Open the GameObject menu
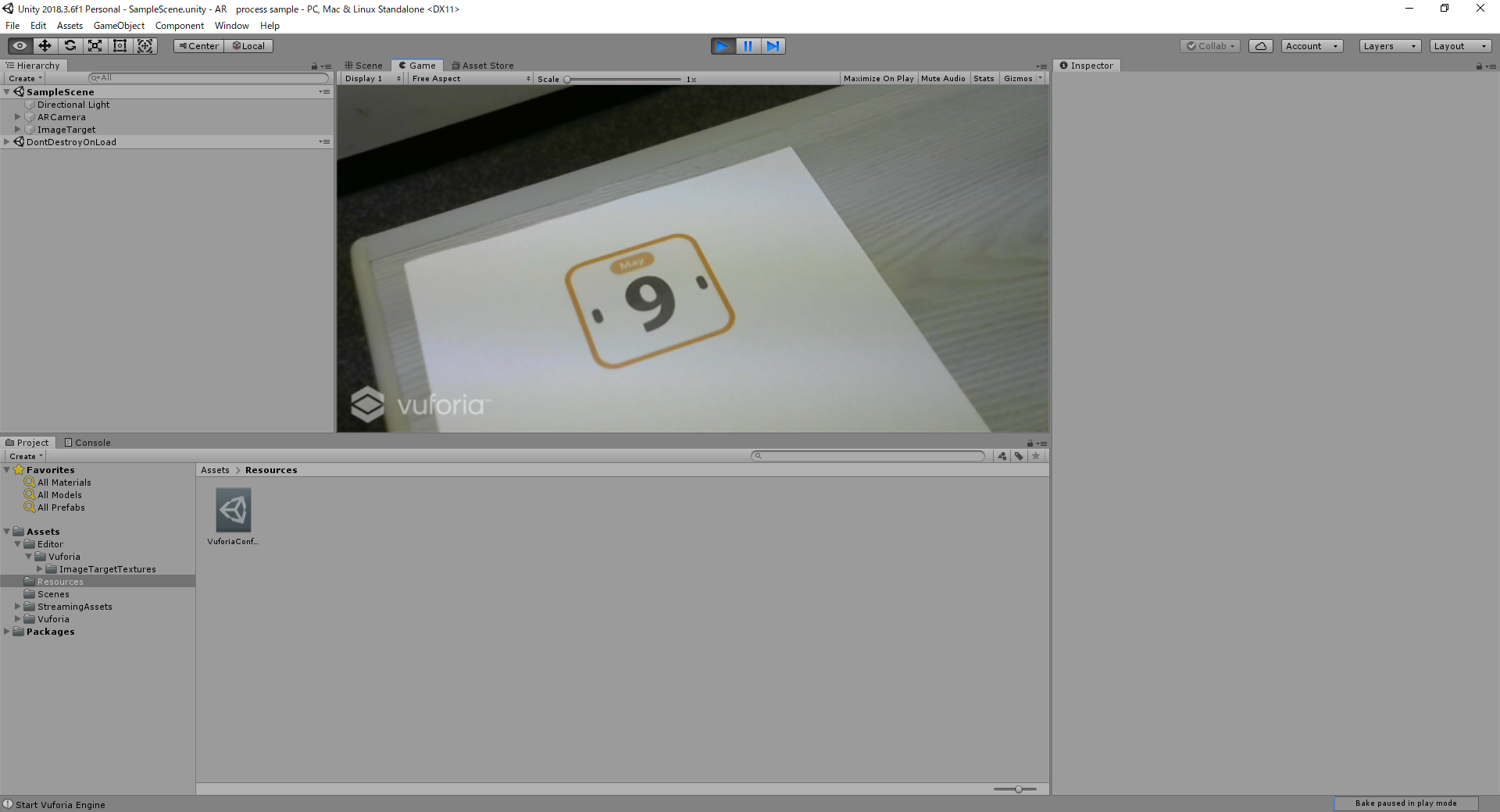Screen dimensions: 1500x812 coord(119,26)
